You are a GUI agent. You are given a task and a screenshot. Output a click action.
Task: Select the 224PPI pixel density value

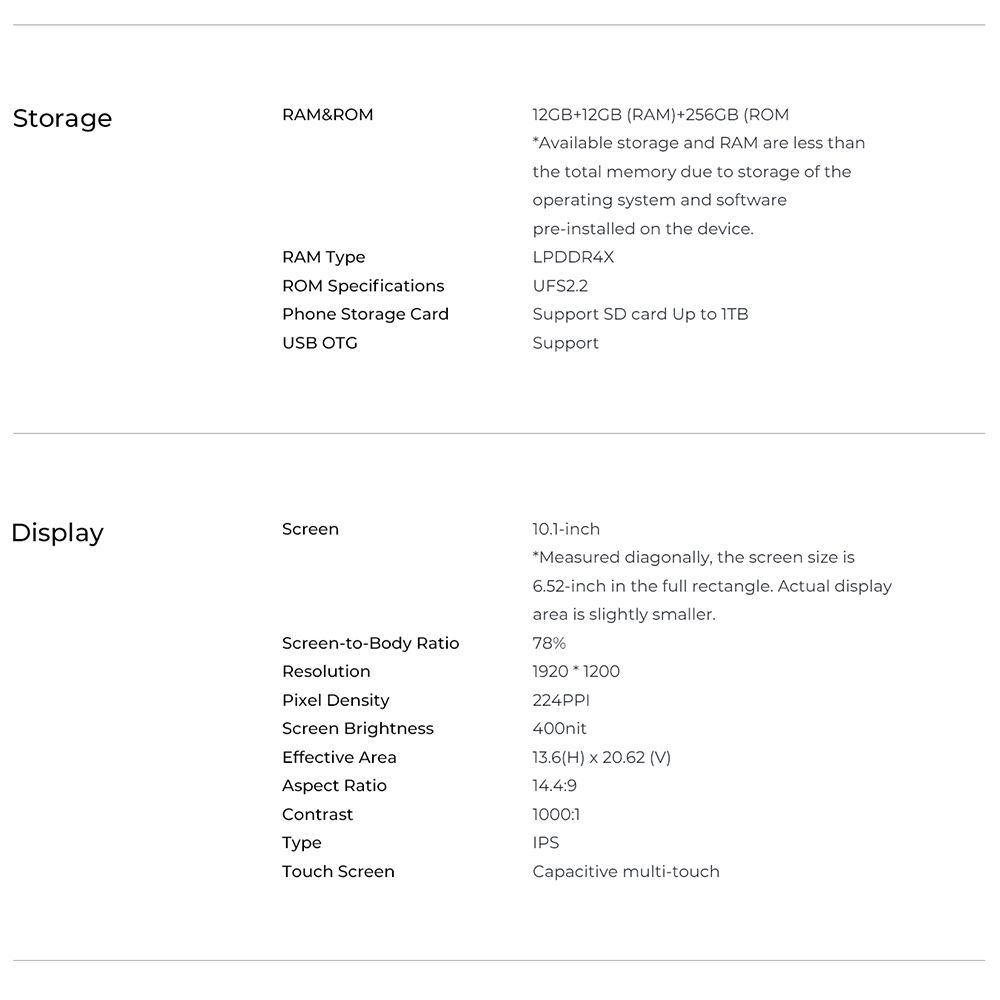(561, 700)
